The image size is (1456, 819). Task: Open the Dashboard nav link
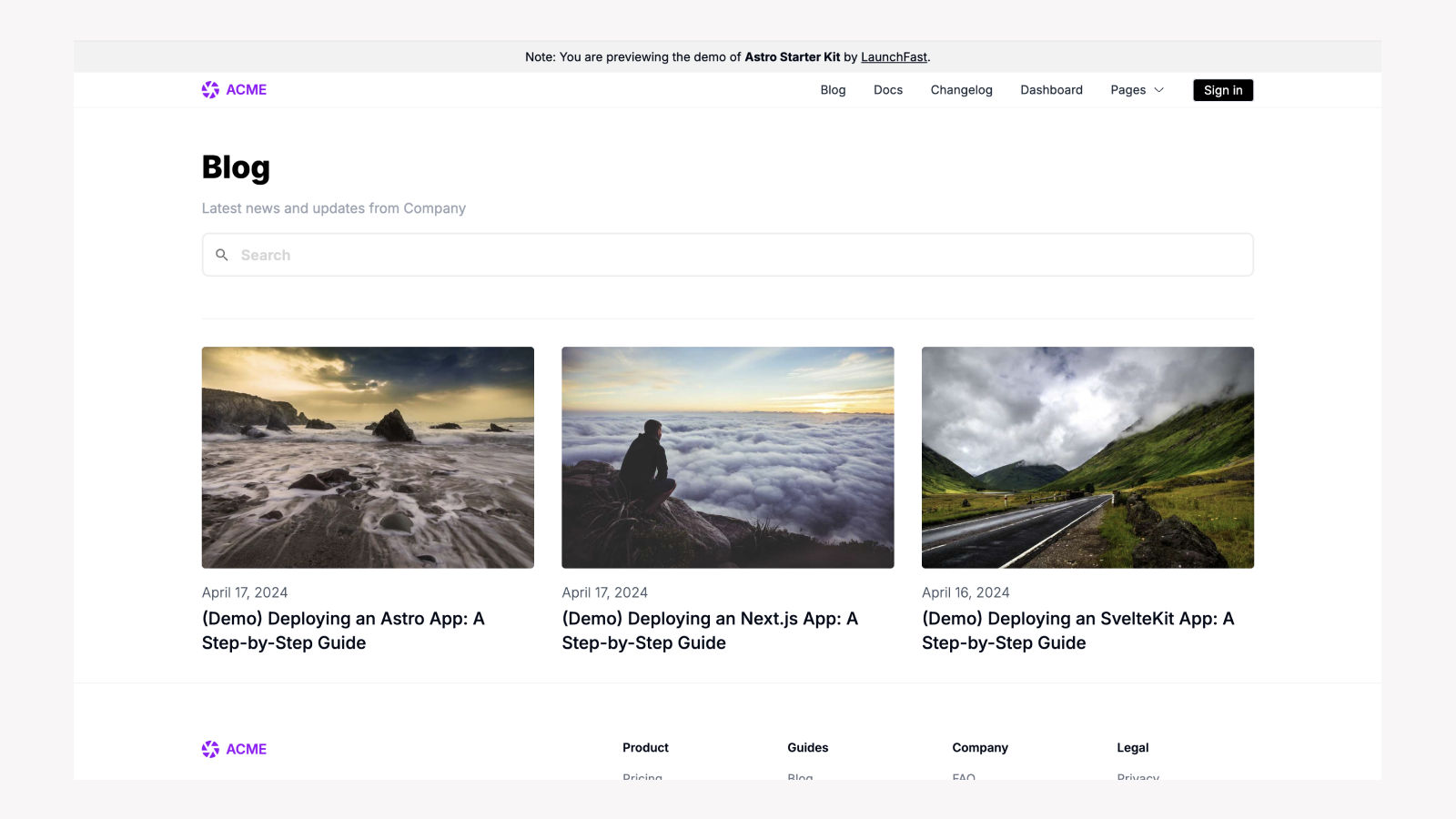click(1051, 90)
